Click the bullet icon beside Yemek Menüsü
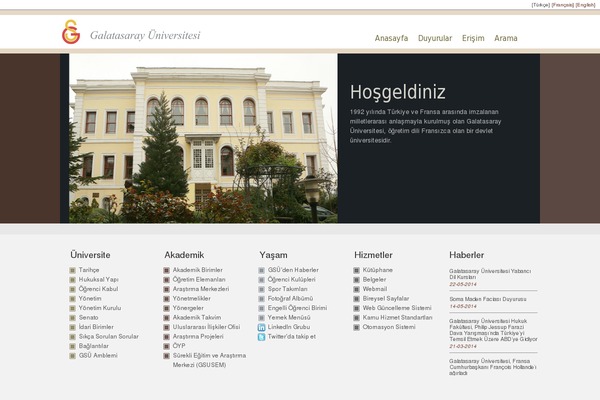The width and height of the screenshot is (600, 400). pos(261,318)
